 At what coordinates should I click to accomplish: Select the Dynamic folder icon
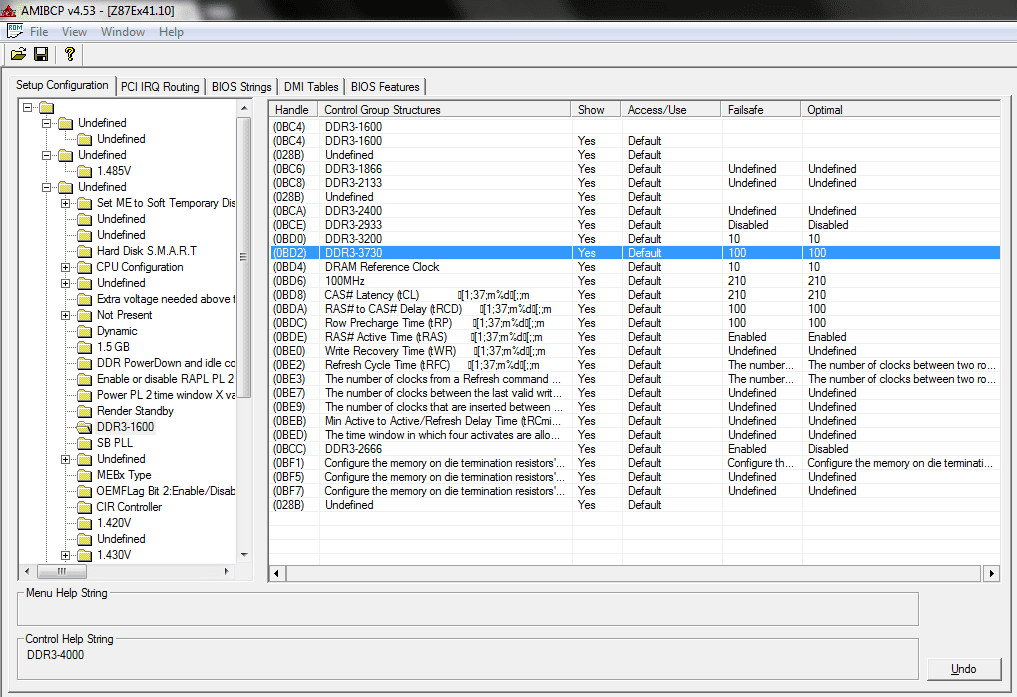(84, 331)
